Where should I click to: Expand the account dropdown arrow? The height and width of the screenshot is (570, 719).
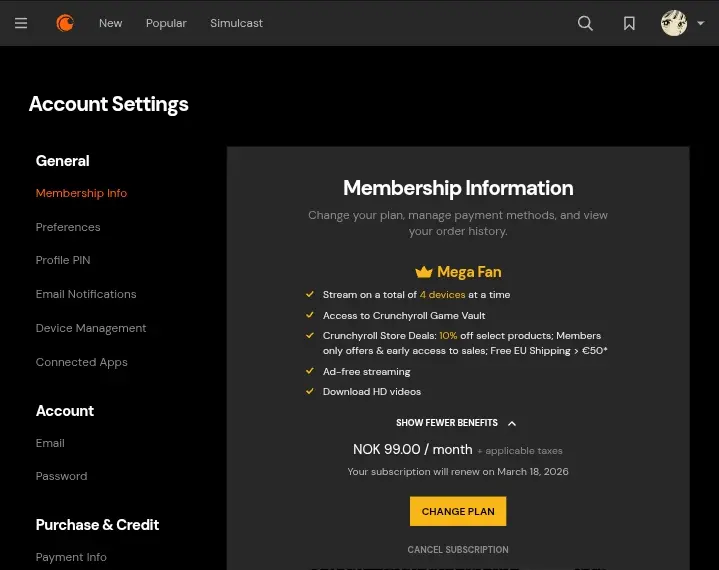pyautogui.click(x=700, y=23)
